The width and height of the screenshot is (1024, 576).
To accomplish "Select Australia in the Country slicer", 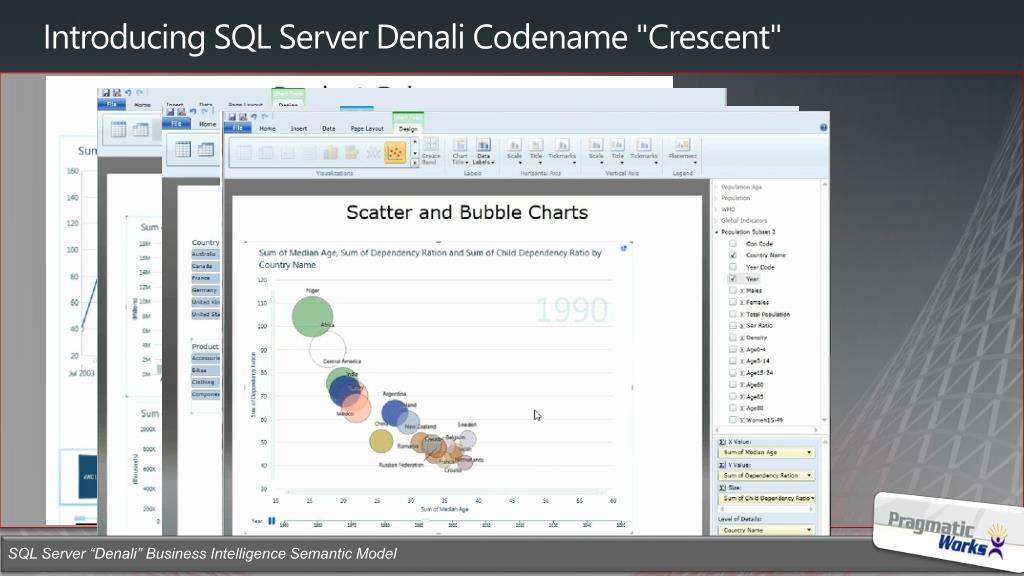I will point(205,254).
